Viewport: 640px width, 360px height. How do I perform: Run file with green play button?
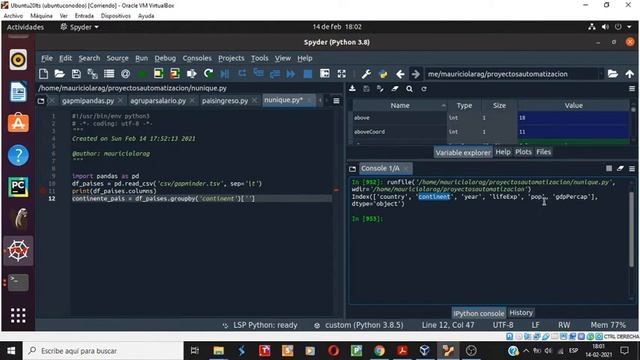[x=142, y=74]
